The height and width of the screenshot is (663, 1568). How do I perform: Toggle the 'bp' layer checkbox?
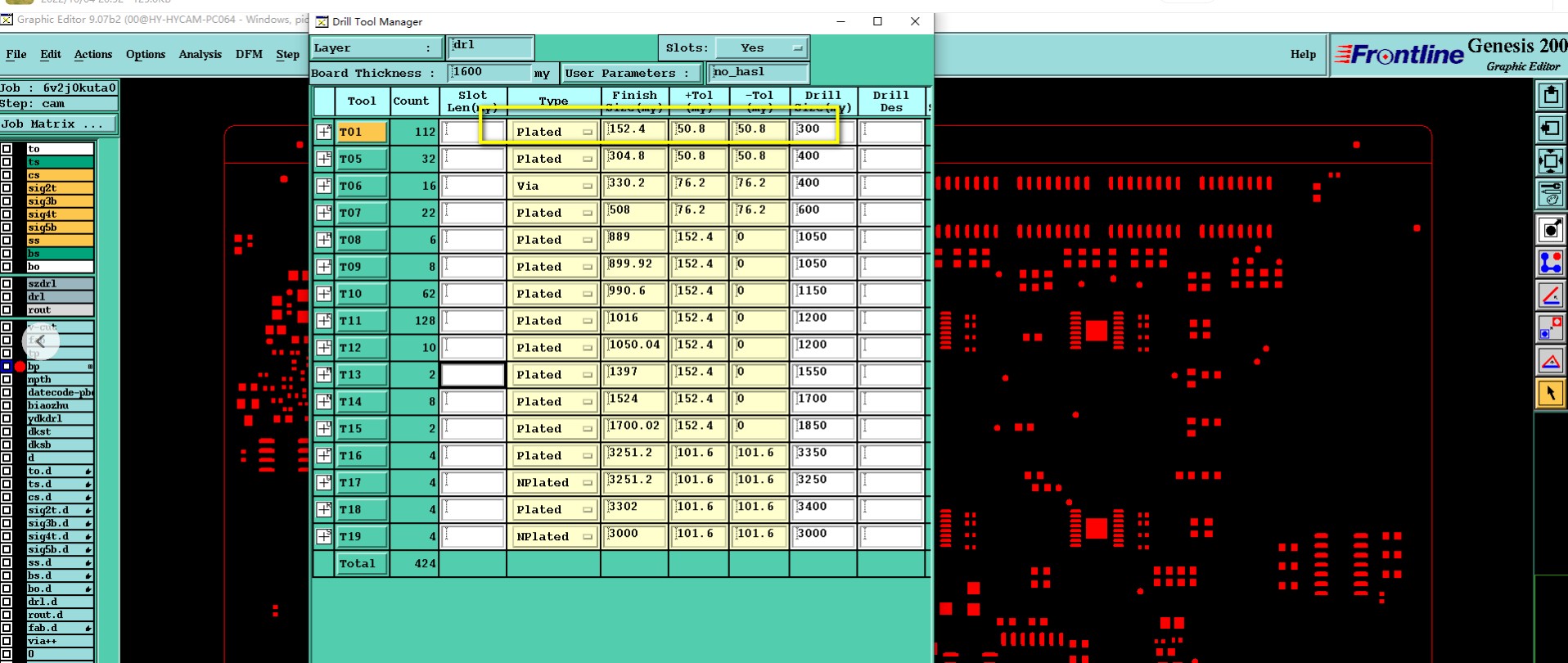[x=7, y=367]
